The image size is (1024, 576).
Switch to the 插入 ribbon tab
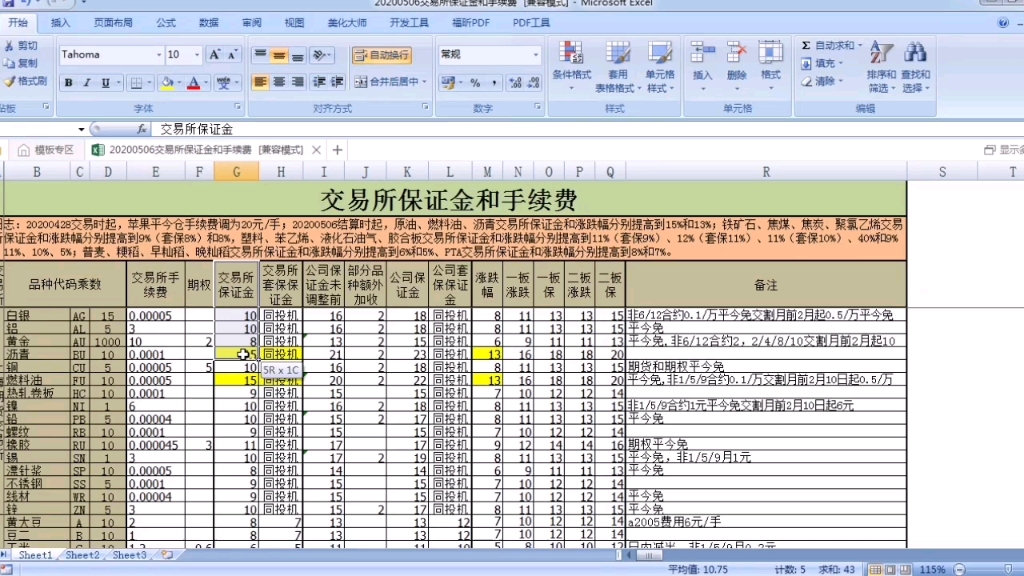click(x=59, y=21)
